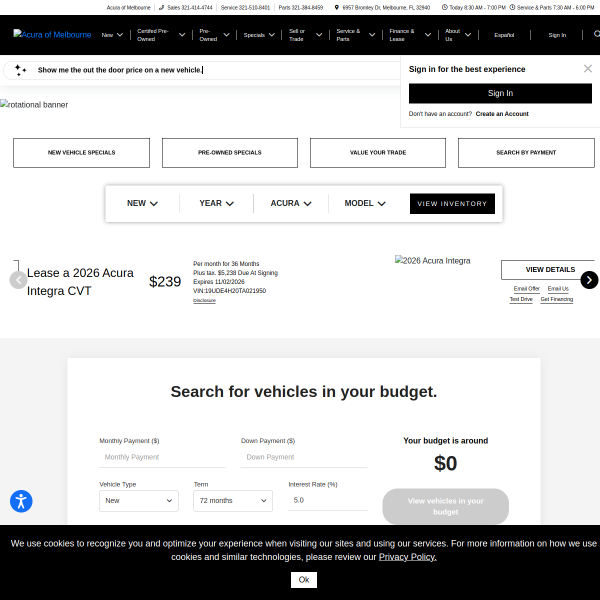The height and width of the screenshot is (600, 600).
Task: Click the "$239" lease price
Action: tap(165, 282)
